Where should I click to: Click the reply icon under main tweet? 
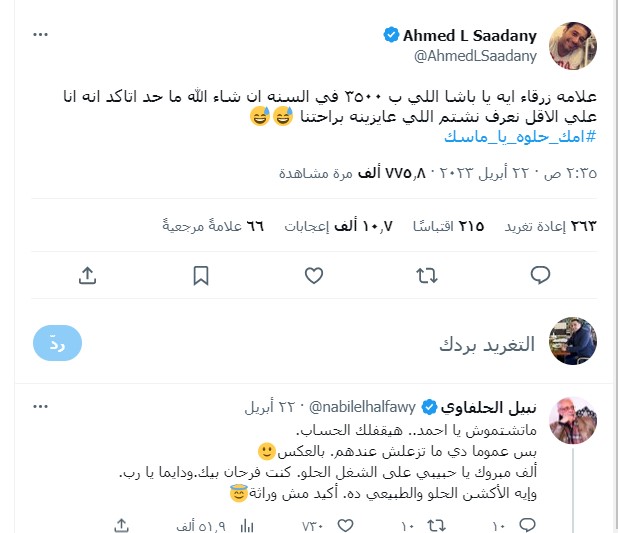click(540, 275)
